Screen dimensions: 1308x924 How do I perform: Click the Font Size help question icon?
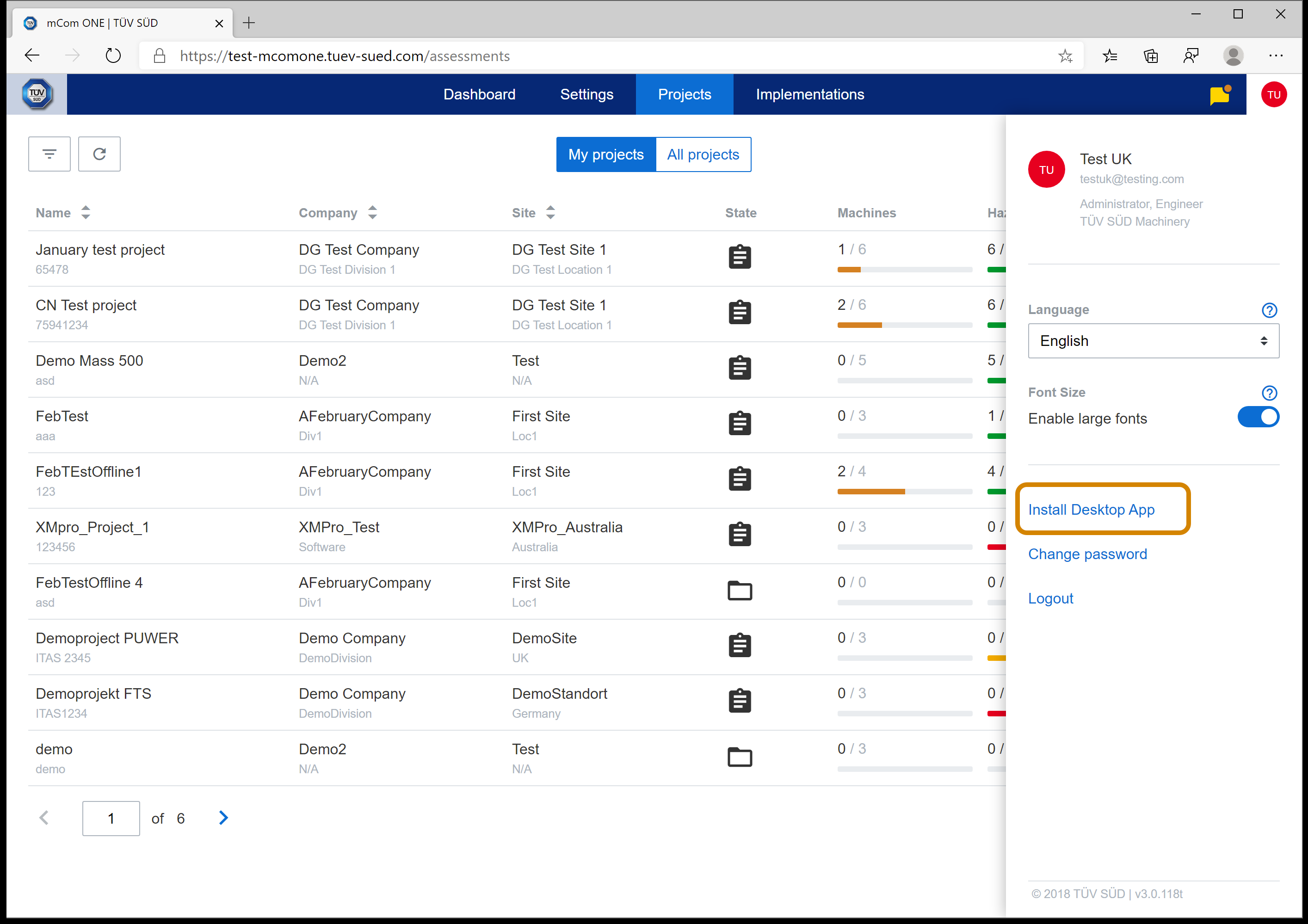pos(1269,393)
